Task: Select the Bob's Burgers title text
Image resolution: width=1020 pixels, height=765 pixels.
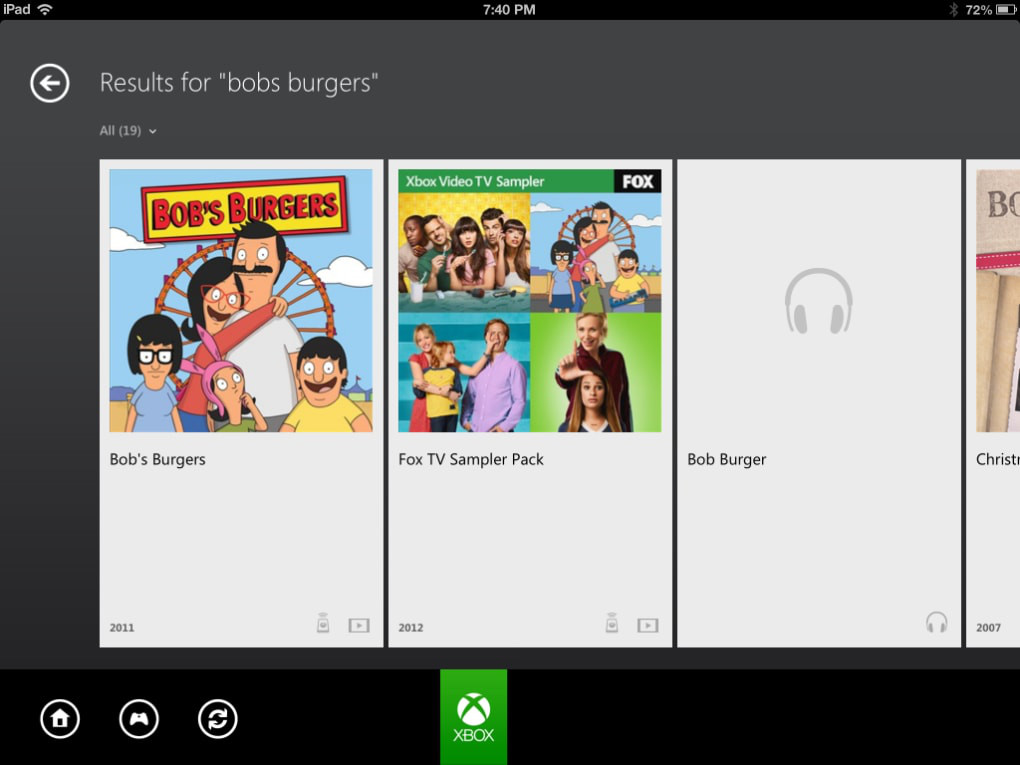Action: click(157, 459)
